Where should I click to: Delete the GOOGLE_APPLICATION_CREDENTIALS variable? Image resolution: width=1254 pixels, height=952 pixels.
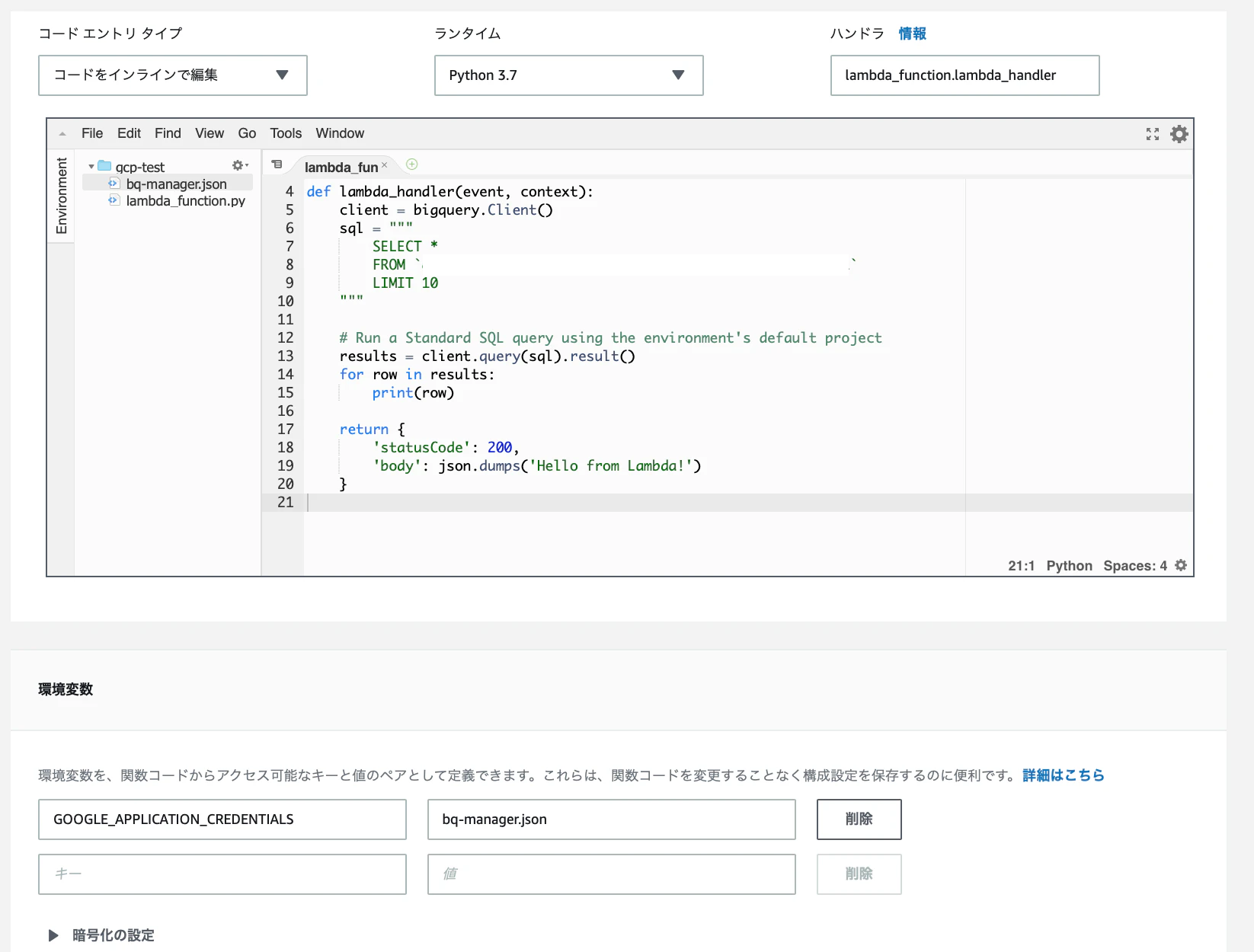[x=859, y=819]
